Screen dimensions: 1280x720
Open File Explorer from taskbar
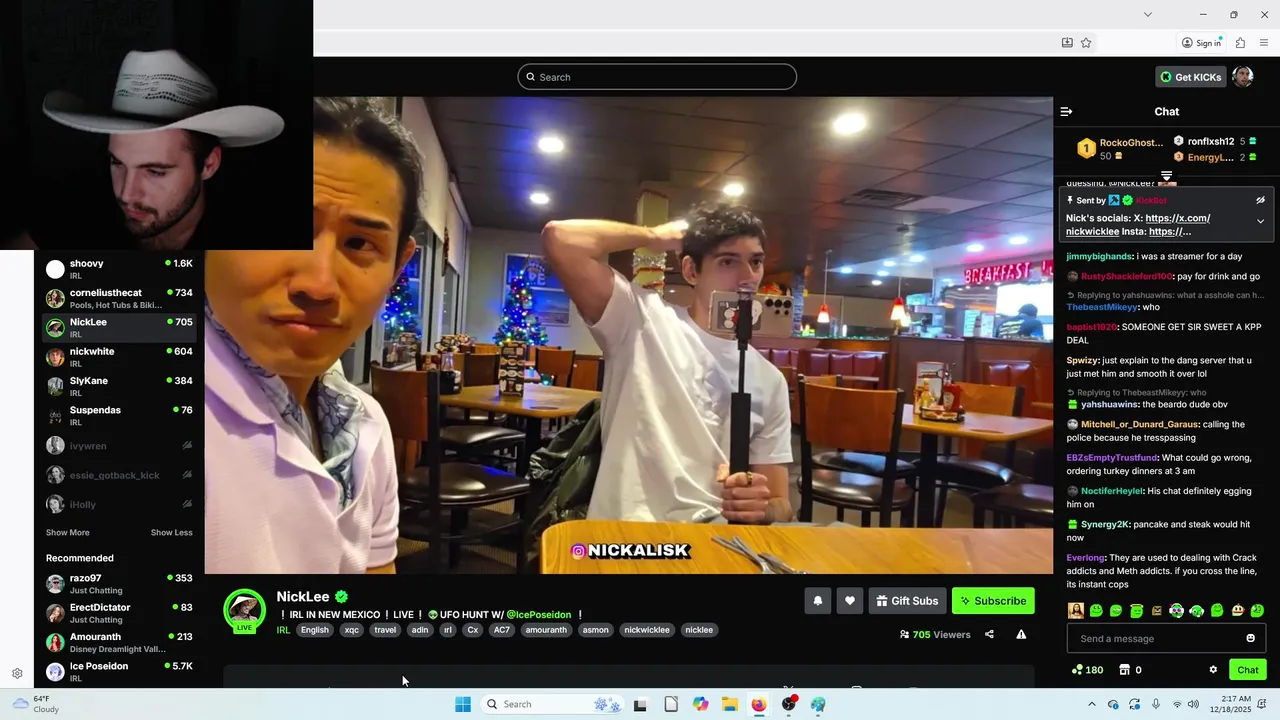click(730, 704)
